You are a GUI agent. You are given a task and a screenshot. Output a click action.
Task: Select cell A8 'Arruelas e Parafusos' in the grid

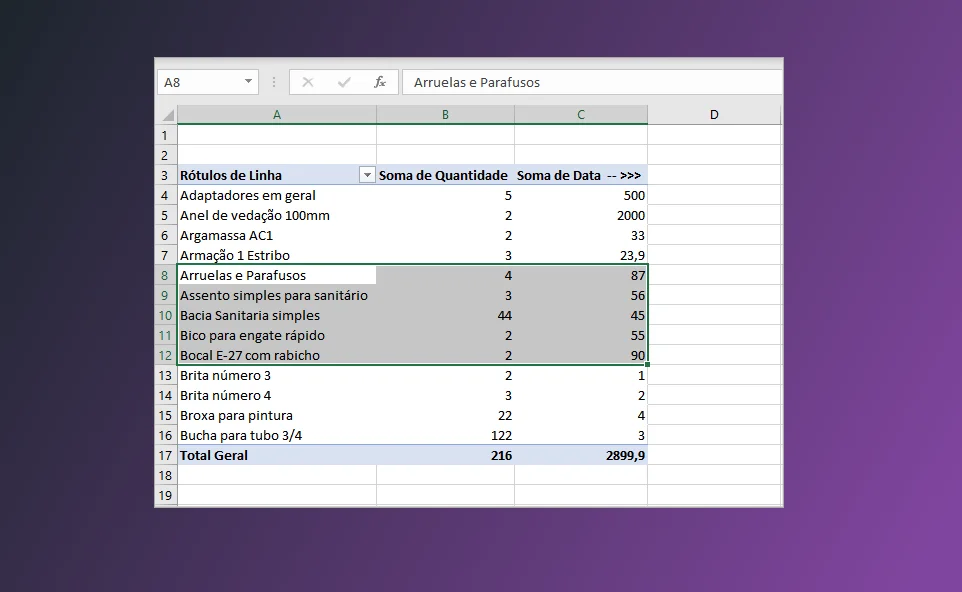tap(277, 275)
